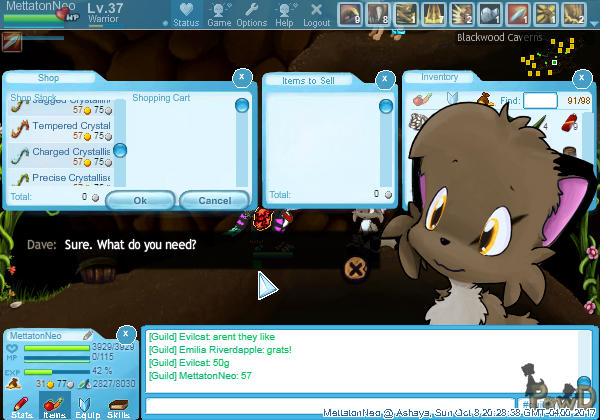600x420 pixels.
Task: Switch to the Equip tab
Action: 88,404
